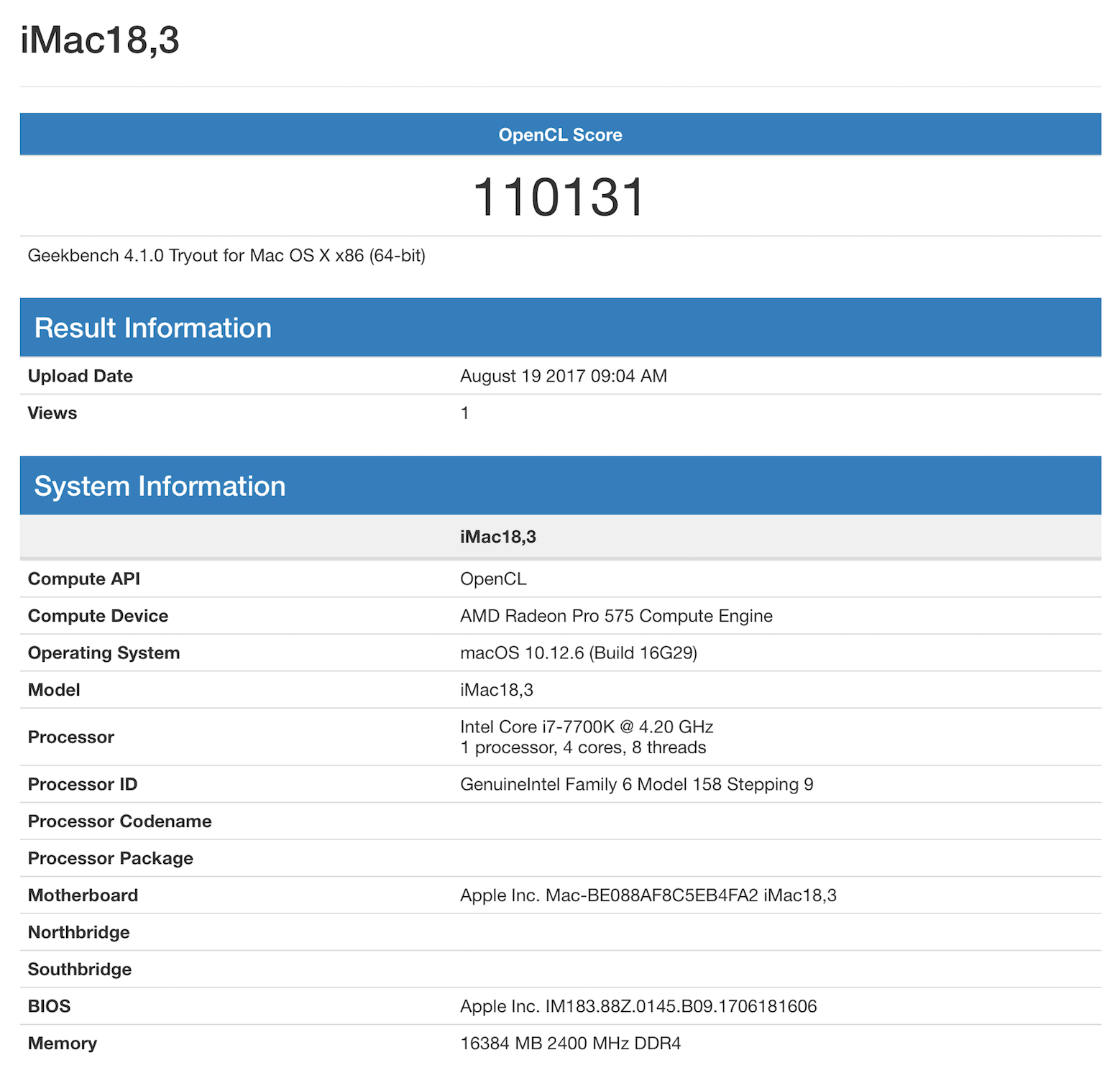Click the Geekbench 4.1.0 Tryout version text
Screen dimensions: 1120x1078
pyautogui.click(x=226, y=256)
